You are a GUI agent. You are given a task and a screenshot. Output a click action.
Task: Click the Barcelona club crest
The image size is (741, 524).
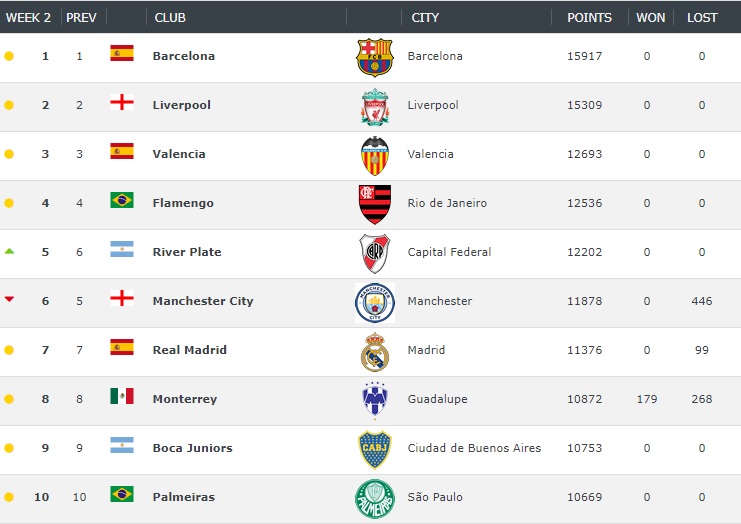click(x=375, y=57)
